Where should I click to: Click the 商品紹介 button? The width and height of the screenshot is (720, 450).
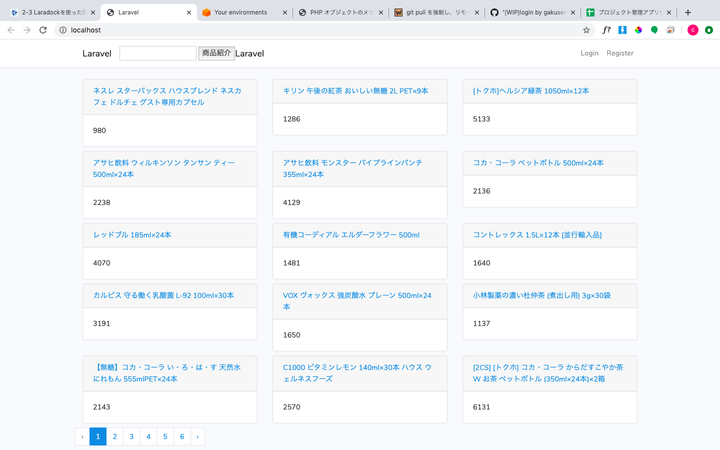216,53
